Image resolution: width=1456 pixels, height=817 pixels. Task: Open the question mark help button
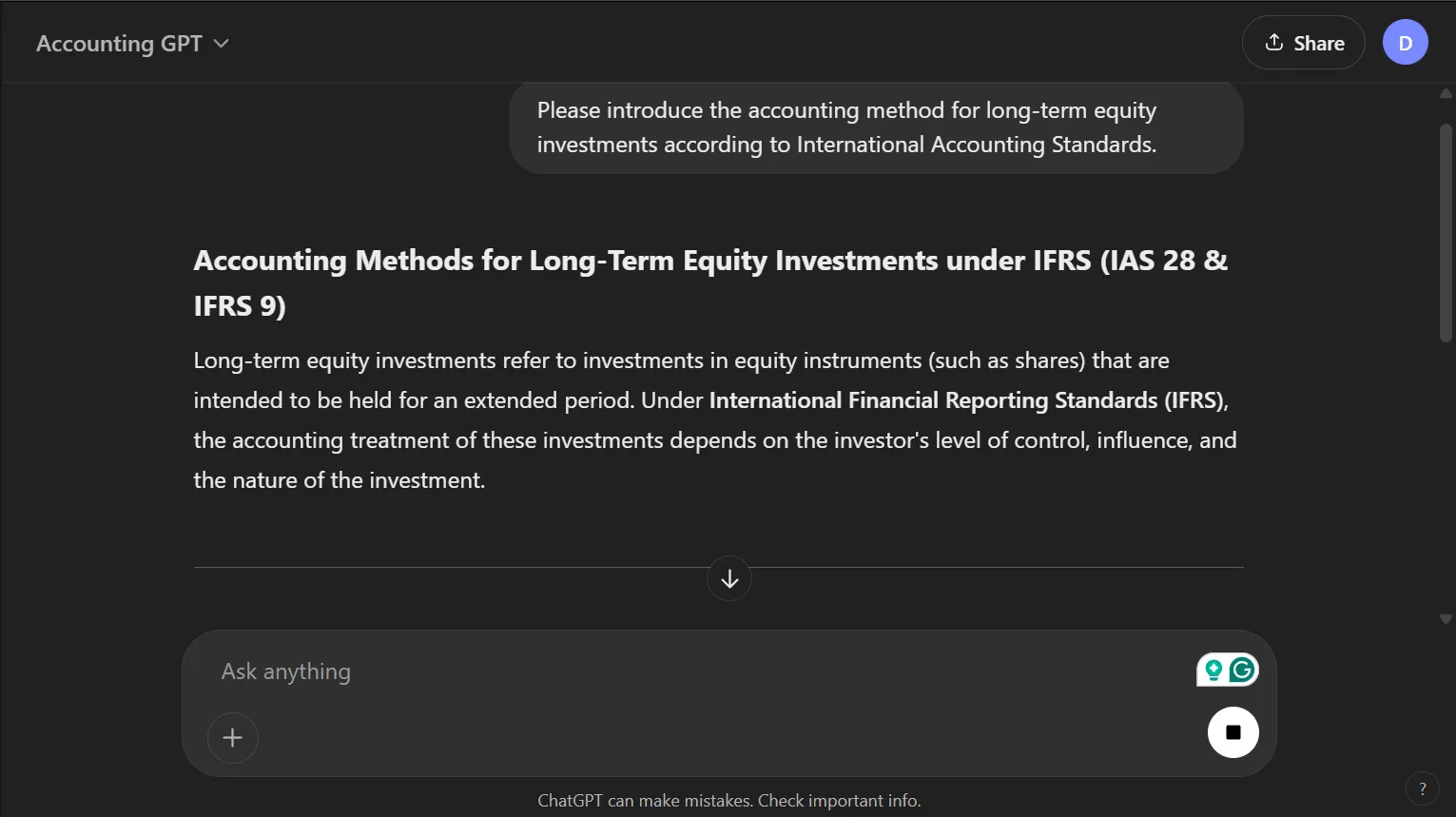(x=1423, y=788)
